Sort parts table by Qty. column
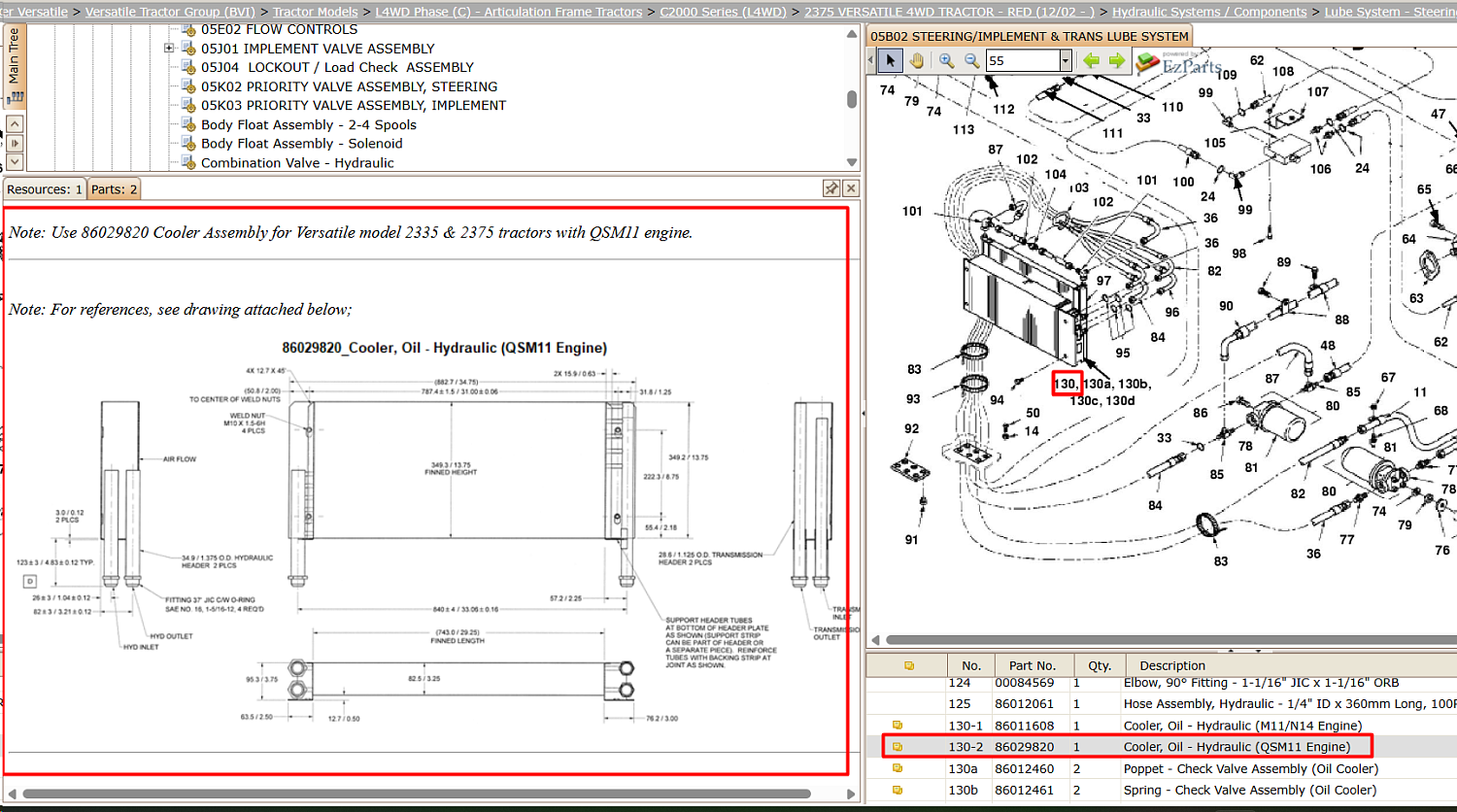Viewport: 1457px width, 812px height. coord(1100,665)
